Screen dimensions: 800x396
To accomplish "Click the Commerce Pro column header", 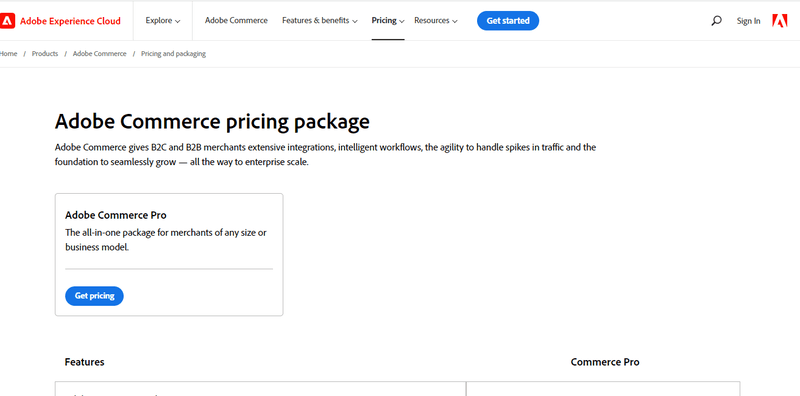I will point(605,362).
